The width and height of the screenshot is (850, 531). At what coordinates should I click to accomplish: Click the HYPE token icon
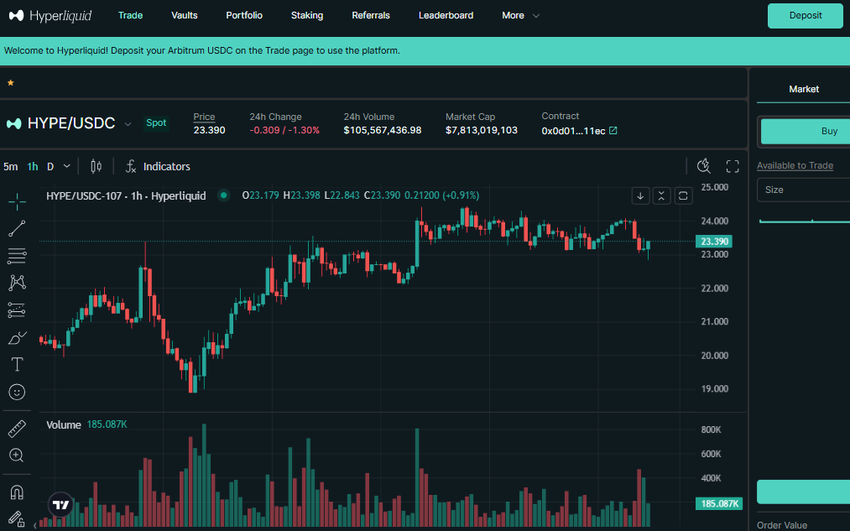pos(14,124)
